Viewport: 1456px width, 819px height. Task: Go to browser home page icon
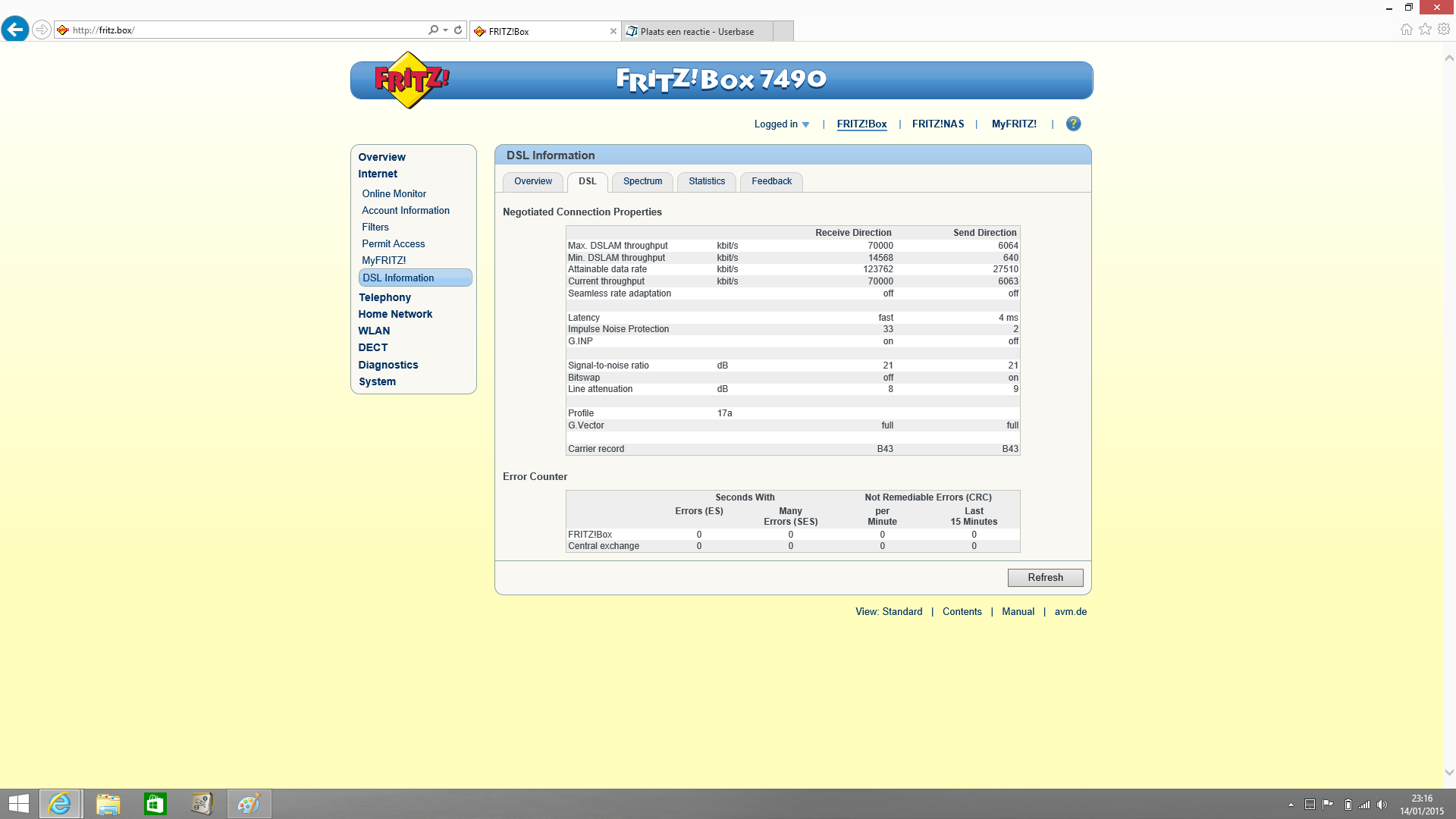coord(1406,29)
